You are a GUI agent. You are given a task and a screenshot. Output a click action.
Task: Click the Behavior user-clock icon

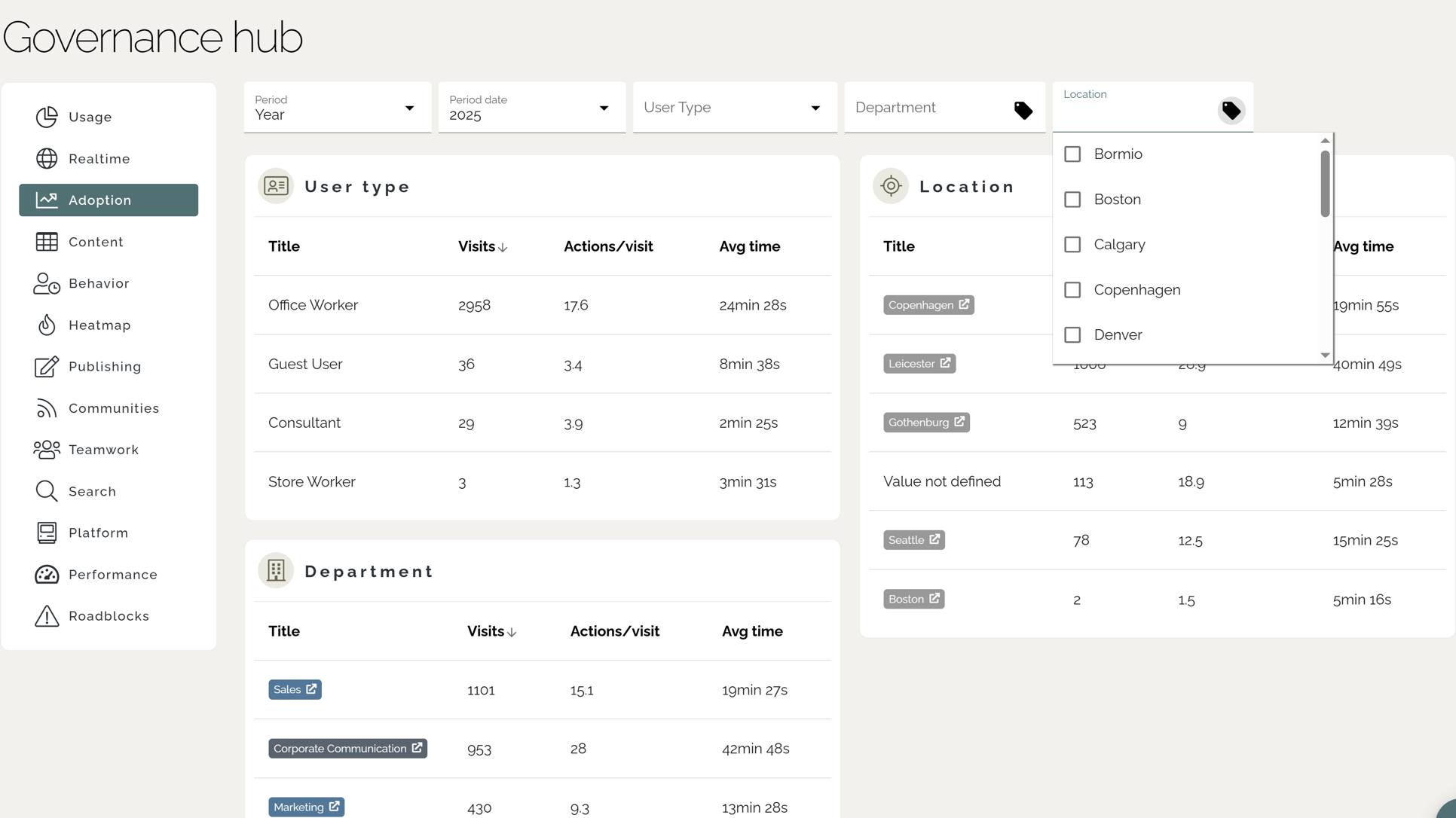(47, 283)
